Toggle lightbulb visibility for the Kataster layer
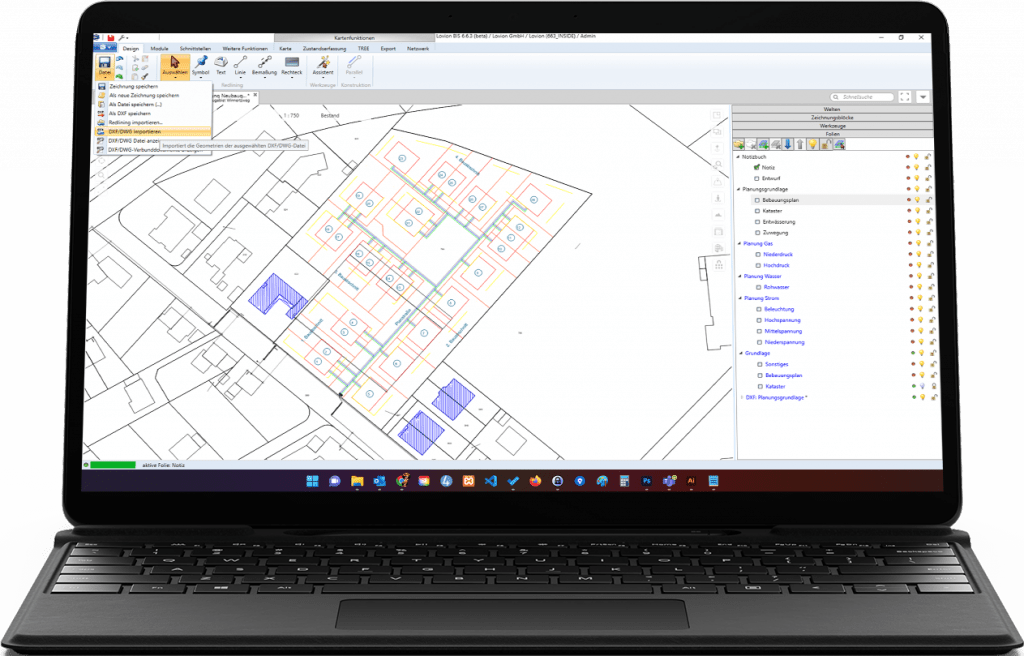The width and height of the screenshot is (1024, 656). tap(917, 211)
